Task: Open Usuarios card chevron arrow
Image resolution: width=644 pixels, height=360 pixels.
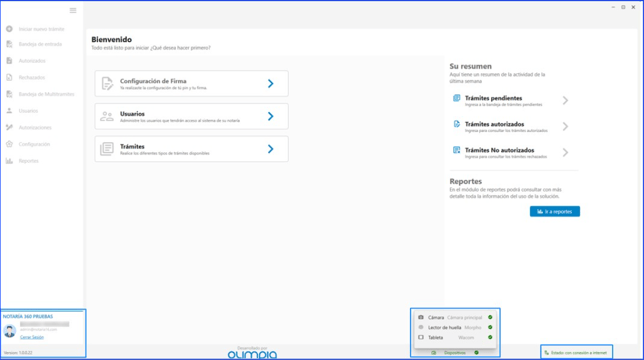Action: tap(271, 116)
